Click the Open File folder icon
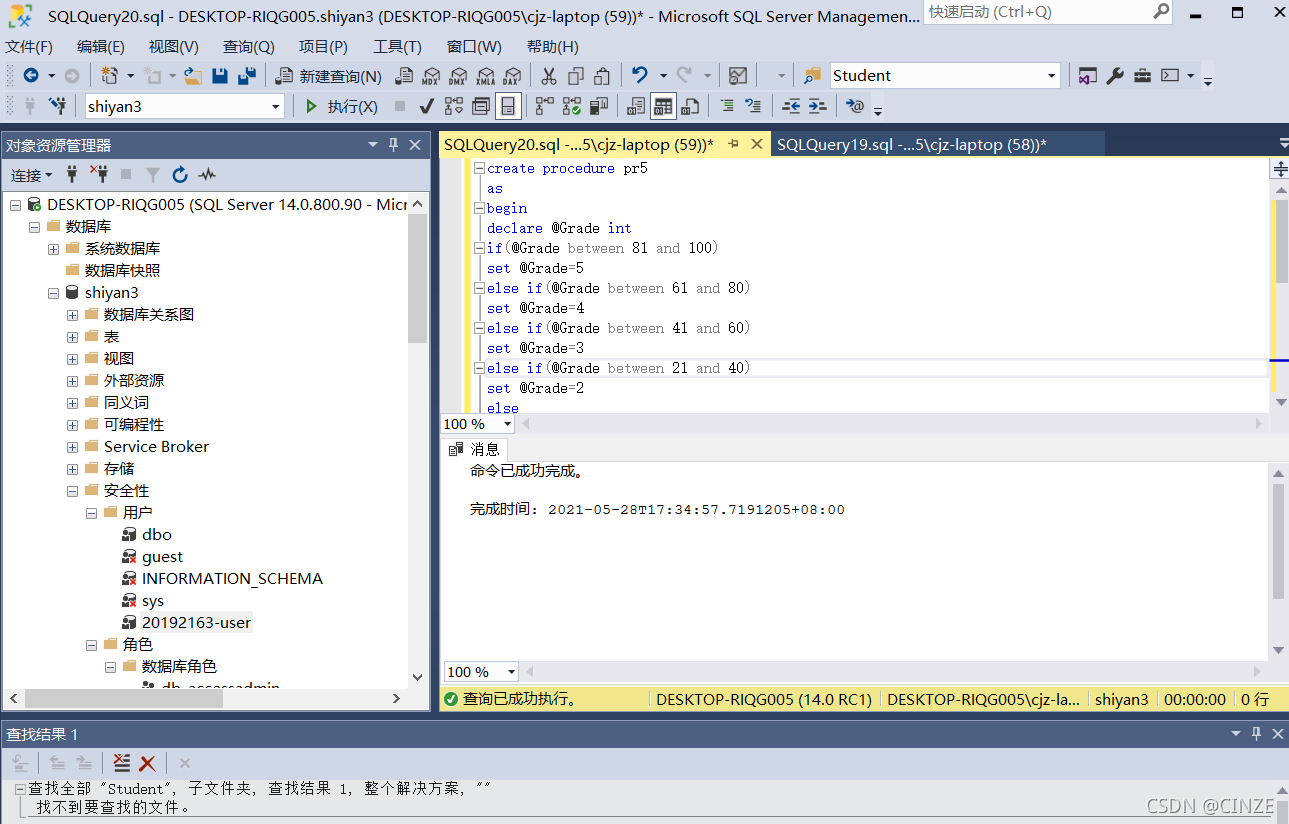Image resolution: width=1289 pixels, height=824 pixels. pos(194,75)
